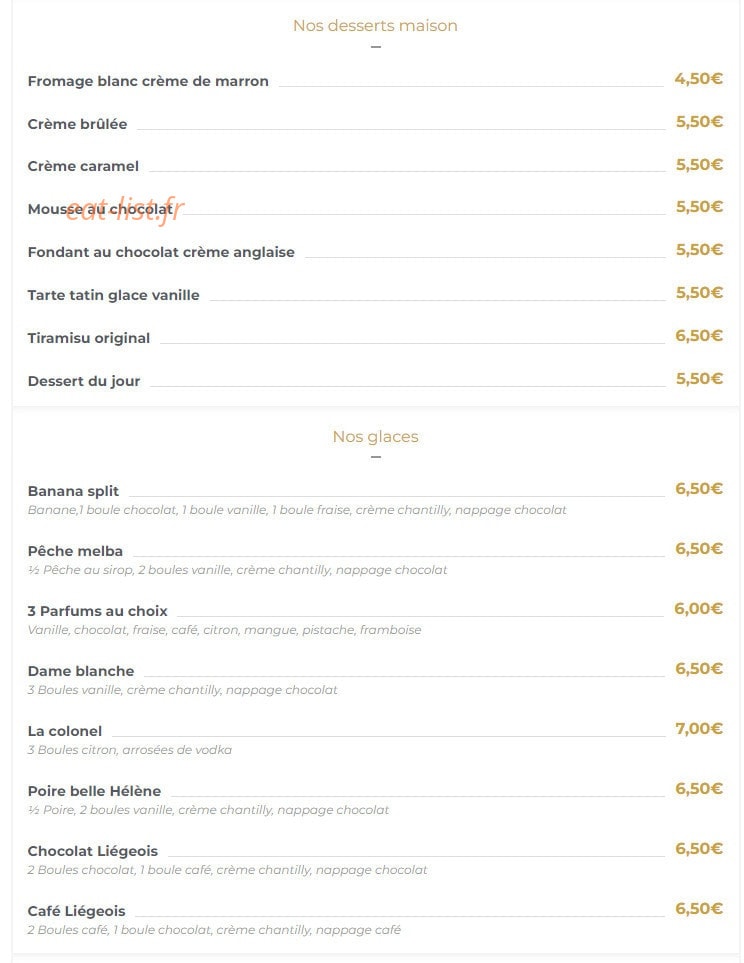Select Fondant au chocolat crème anglaise
Viewport: 744px width, 963px height.
[161, 252]
